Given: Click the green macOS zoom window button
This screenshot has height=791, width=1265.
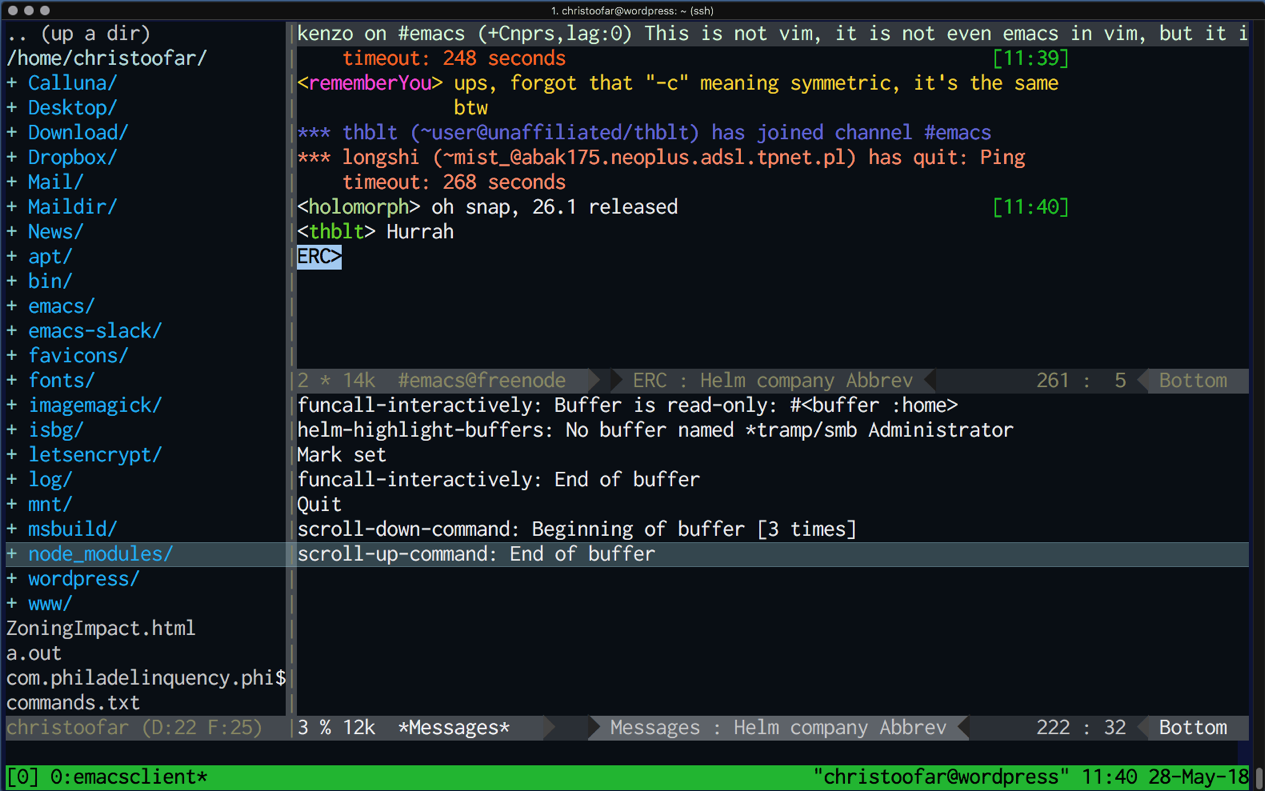Looking at the screenshot, I should click(45, 10).
